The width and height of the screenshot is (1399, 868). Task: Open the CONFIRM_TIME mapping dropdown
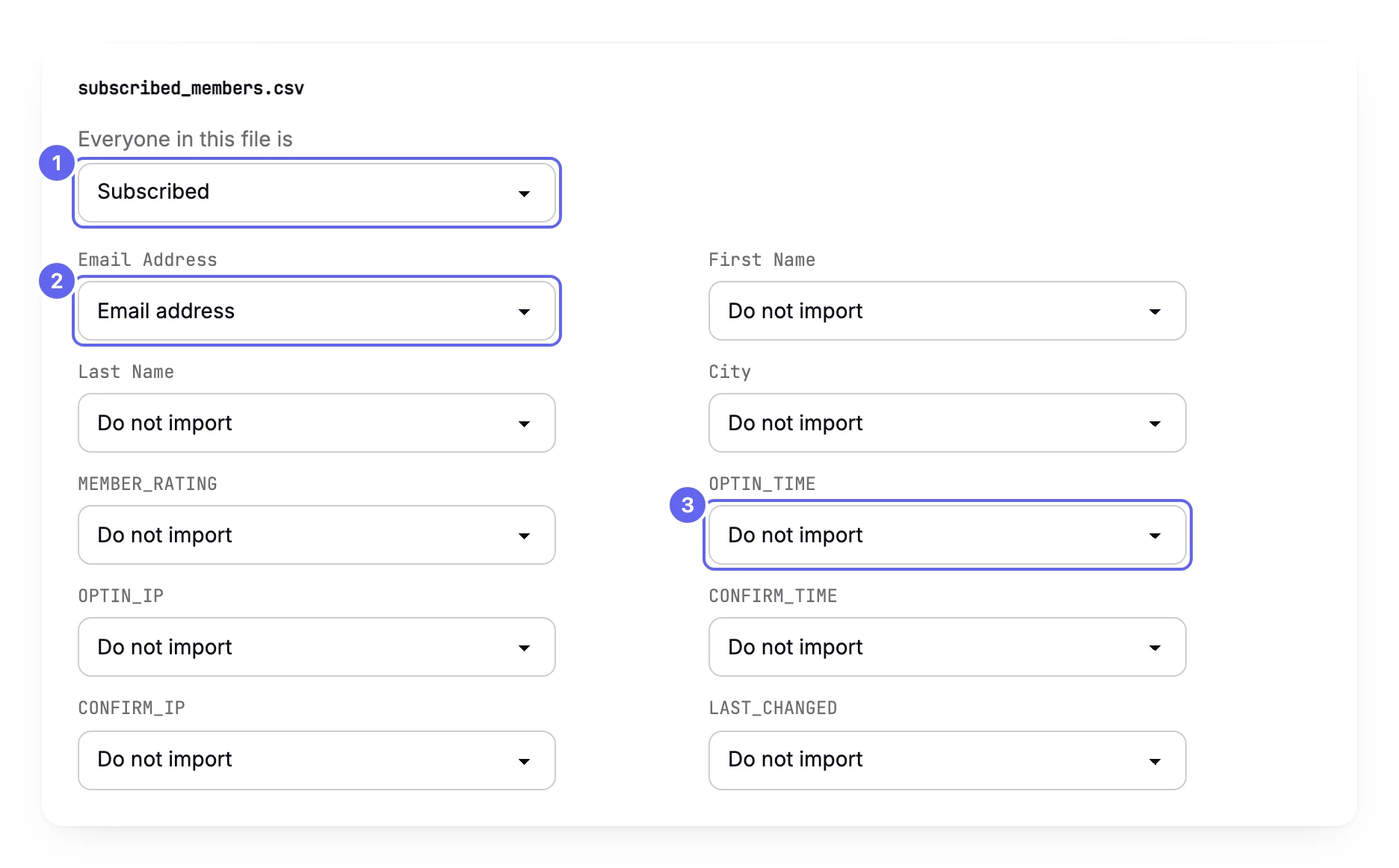click(947, 647)
